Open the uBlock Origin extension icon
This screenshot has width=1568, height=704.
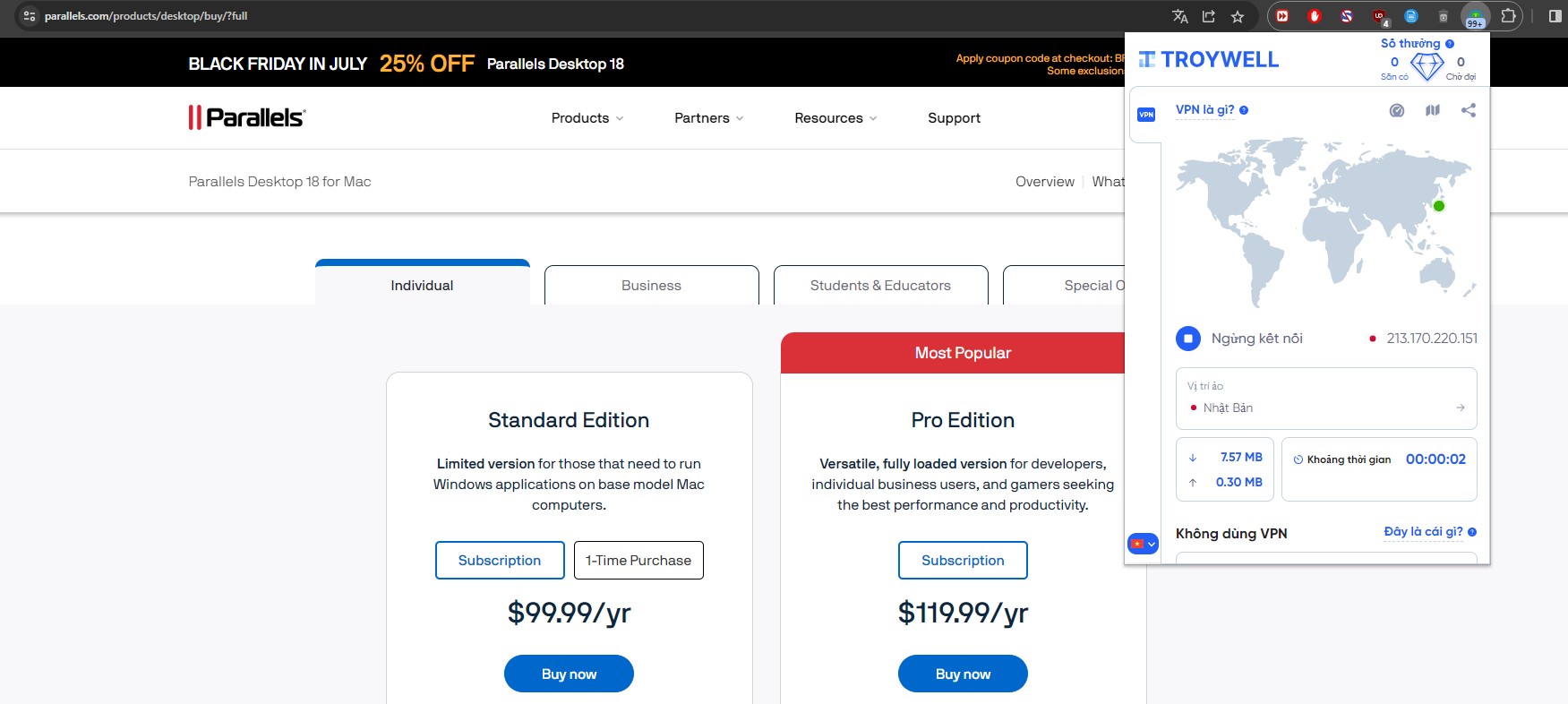1379,16
